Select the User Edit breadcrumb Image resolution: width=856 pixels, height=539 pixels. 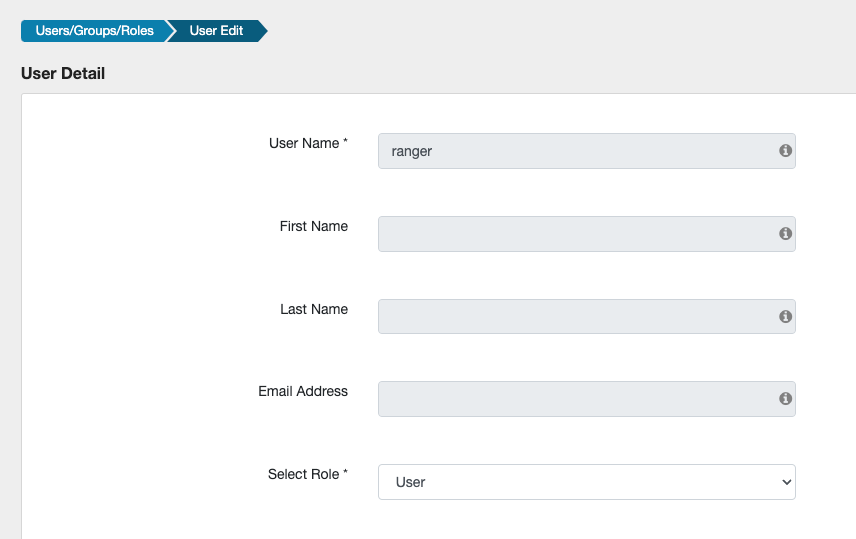click(x=216, y=31)
